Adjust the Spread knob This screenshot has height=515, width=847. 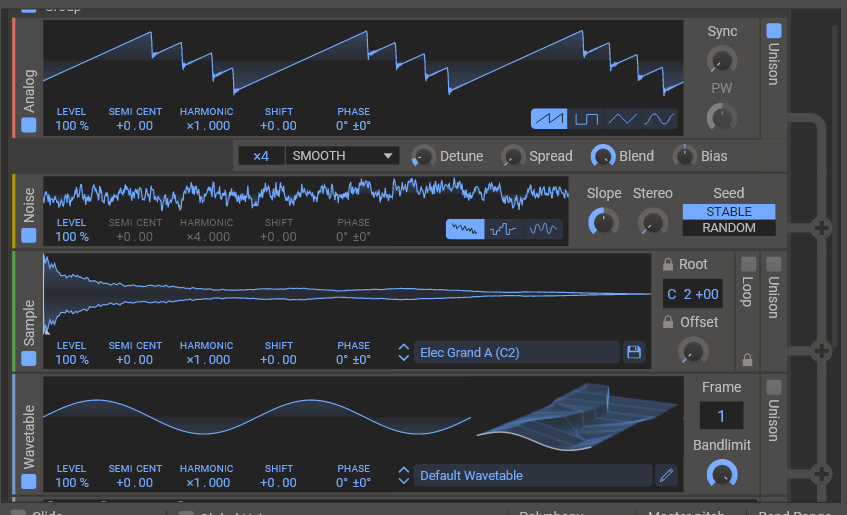point(513,156)
